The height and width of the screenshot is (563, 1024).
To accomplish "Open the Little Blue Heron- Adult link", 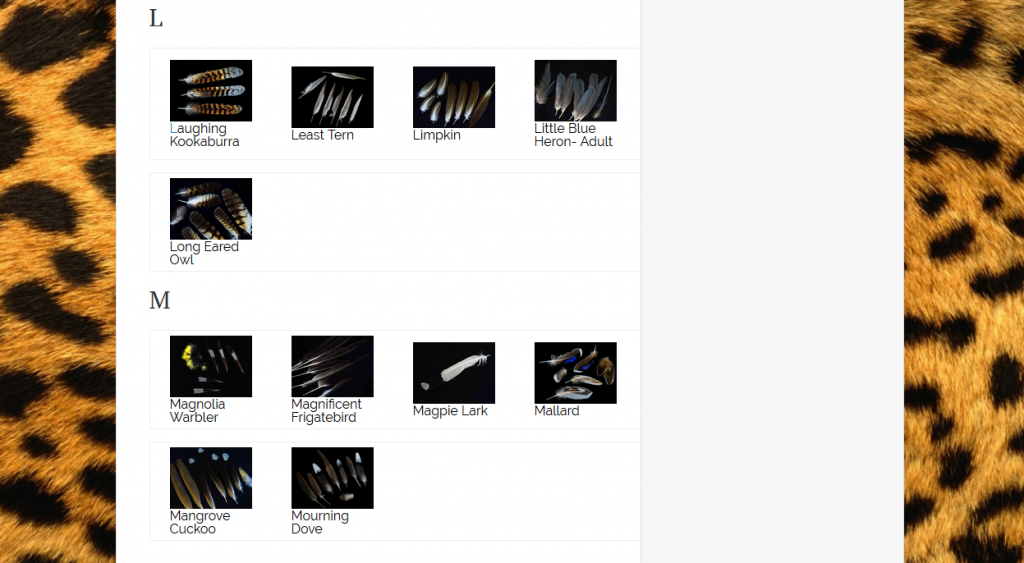I will (573, 135).
